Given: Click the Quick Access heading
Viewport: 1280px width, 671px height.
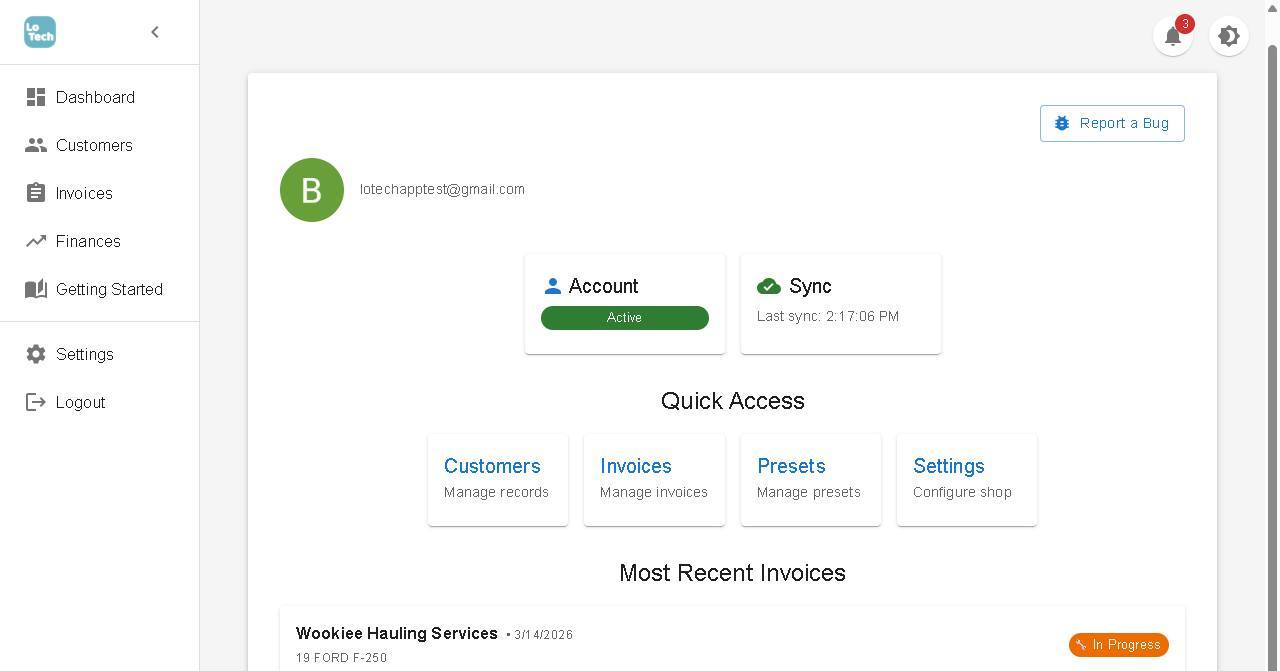Looking at the screenshot, I should (733, 401).
